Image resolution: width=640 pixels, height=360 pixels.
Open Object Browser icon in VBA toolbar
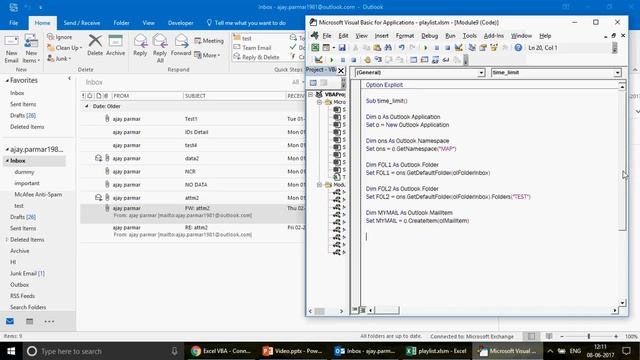pyautogui.click(x=494, y=48)
